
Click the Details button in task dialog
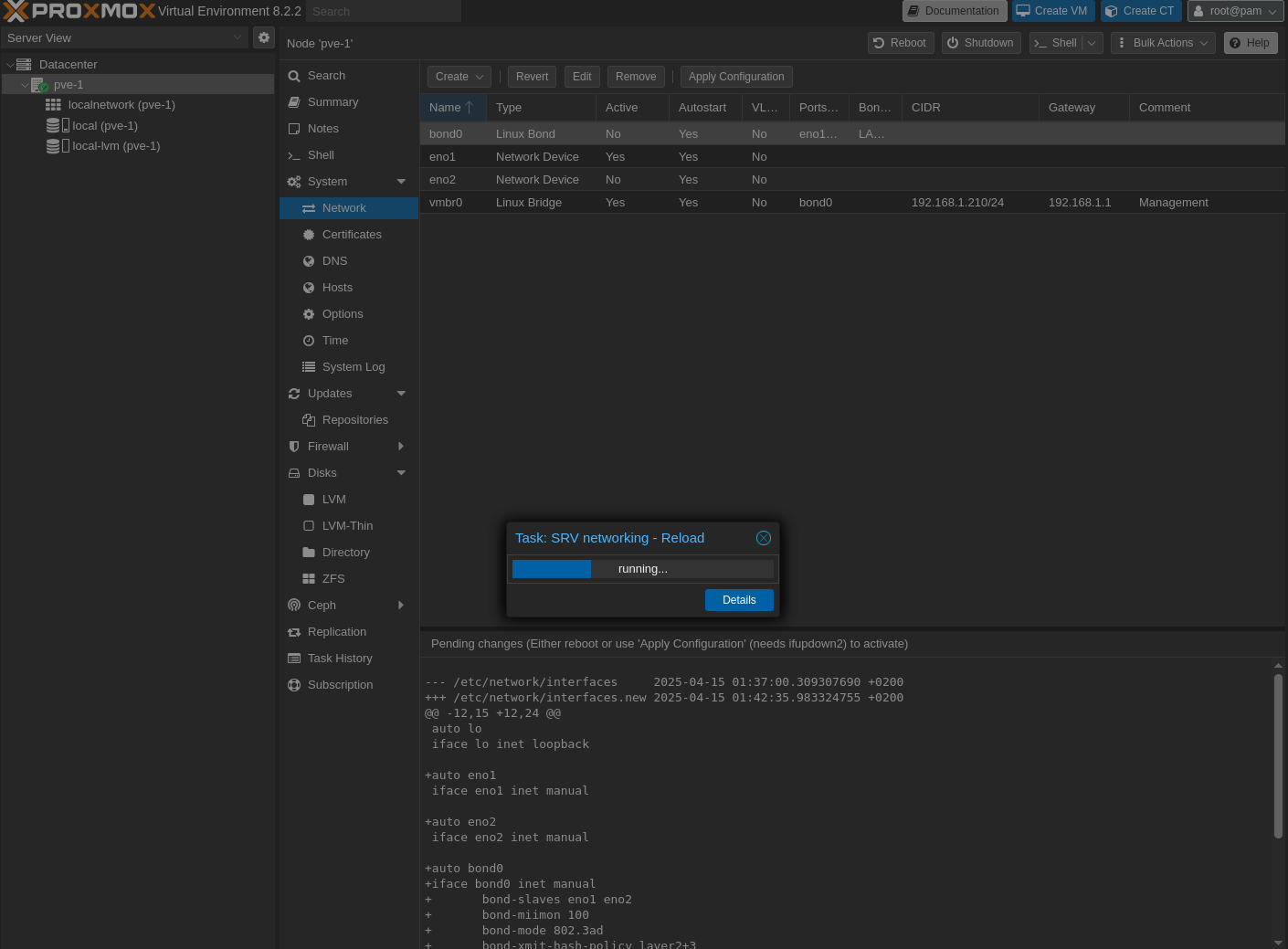coord(739,600)
